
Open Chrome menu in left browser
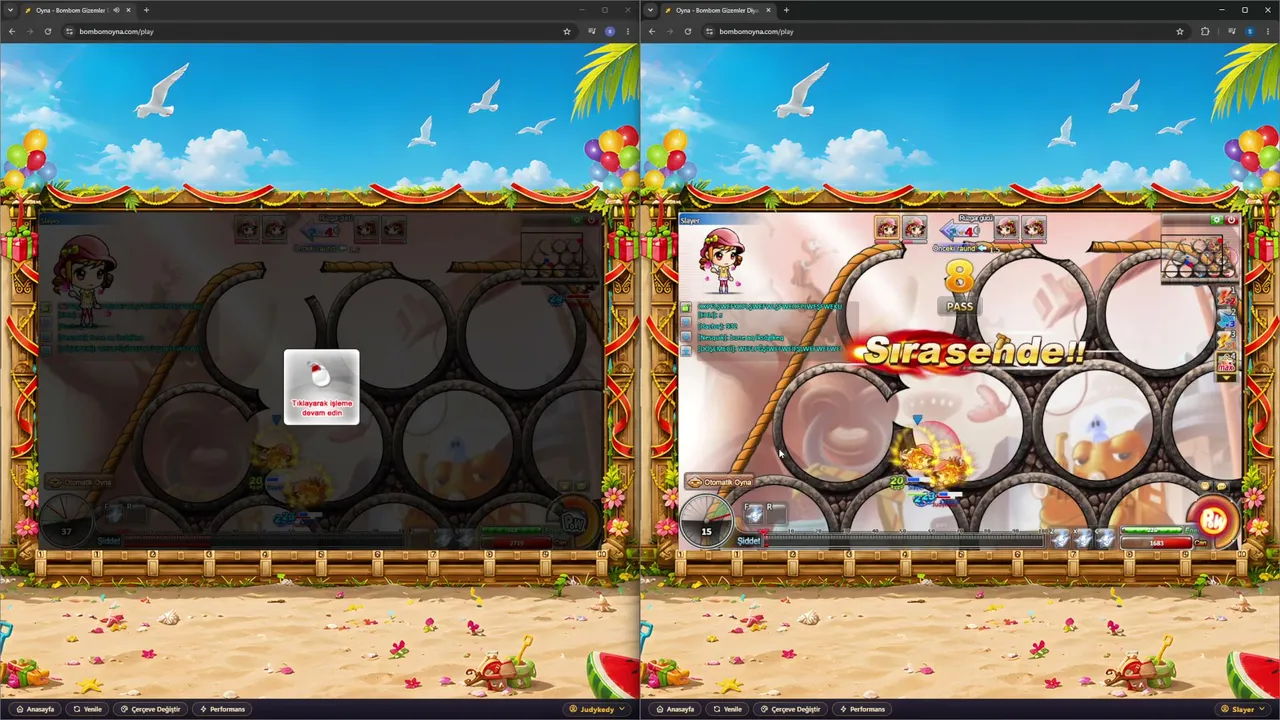628,31
